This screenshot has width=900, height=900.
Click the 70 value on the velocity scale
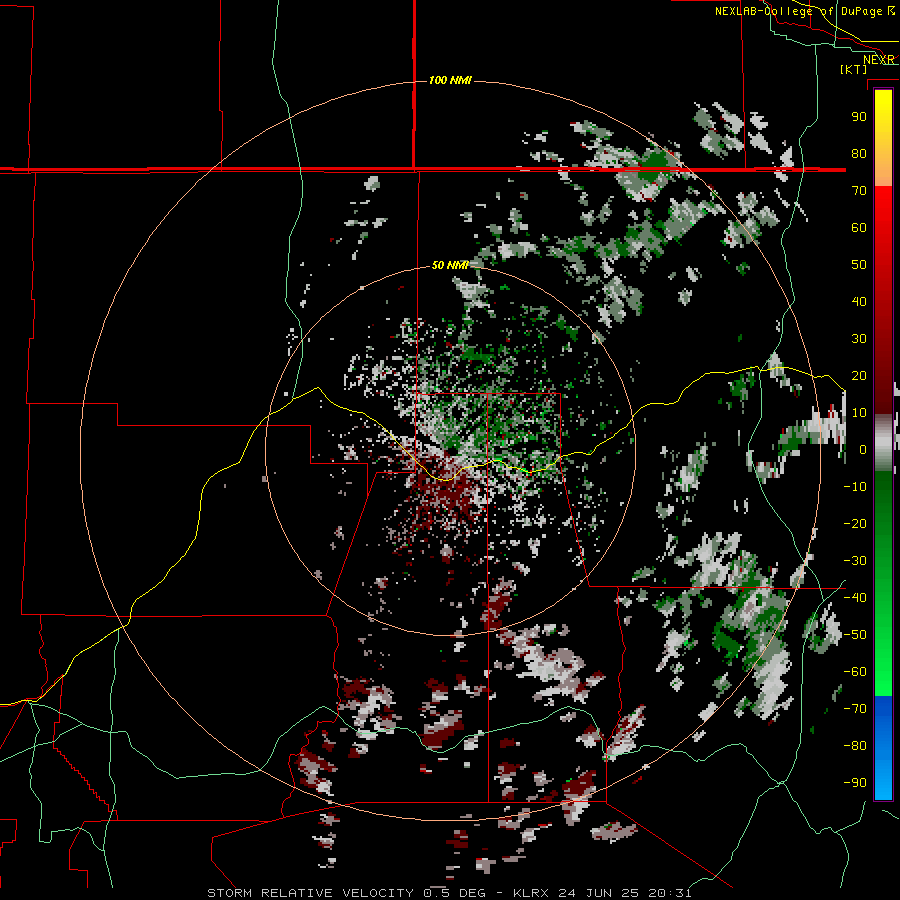[x=859, y=191]
